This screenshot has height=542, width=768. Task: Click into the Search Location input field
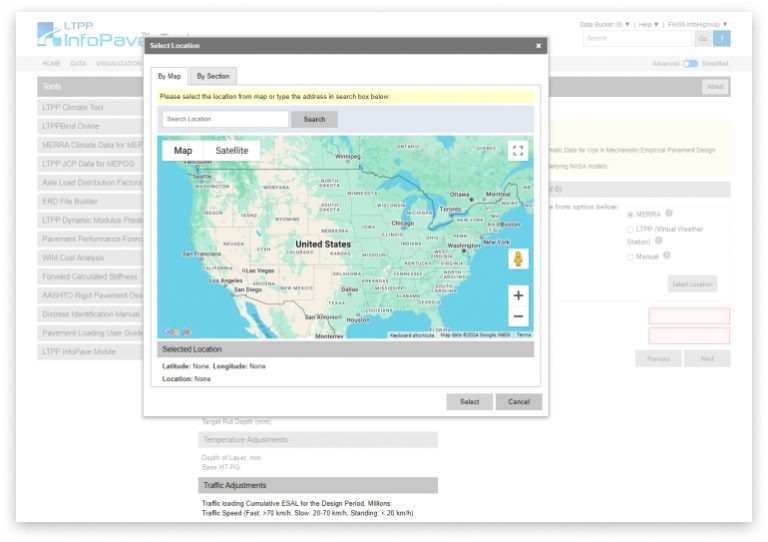(x=225, y=119)
